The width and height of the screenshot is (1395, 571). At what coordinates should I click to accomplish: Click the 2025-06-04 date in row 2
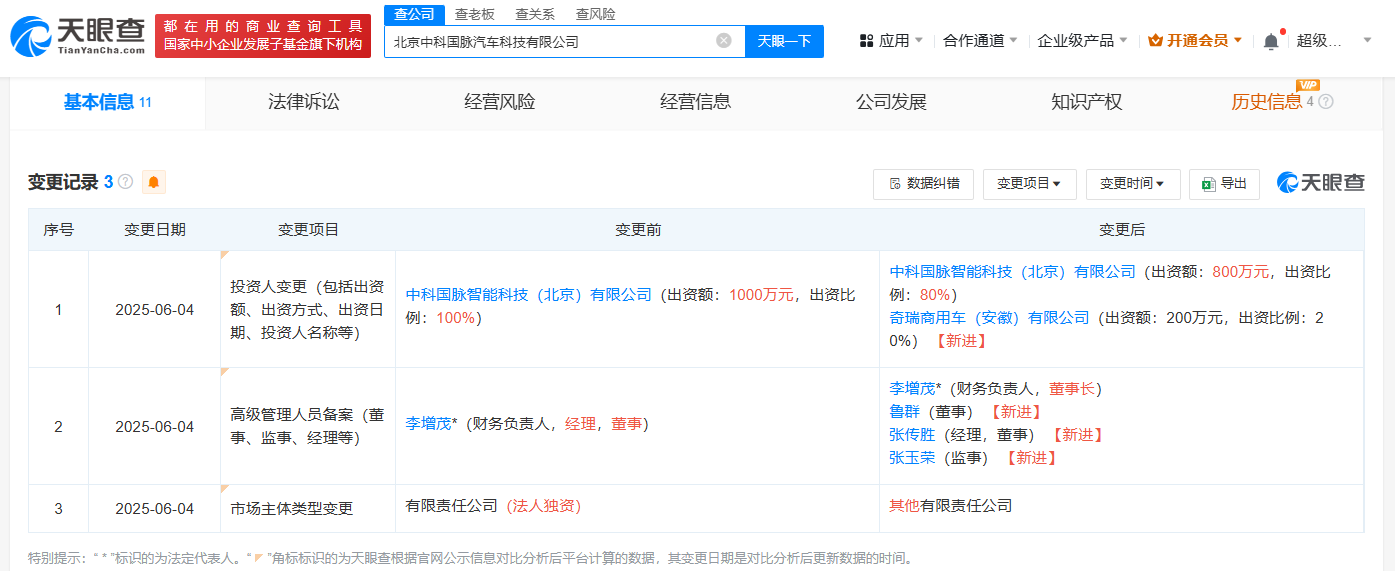tap(154, 427)
